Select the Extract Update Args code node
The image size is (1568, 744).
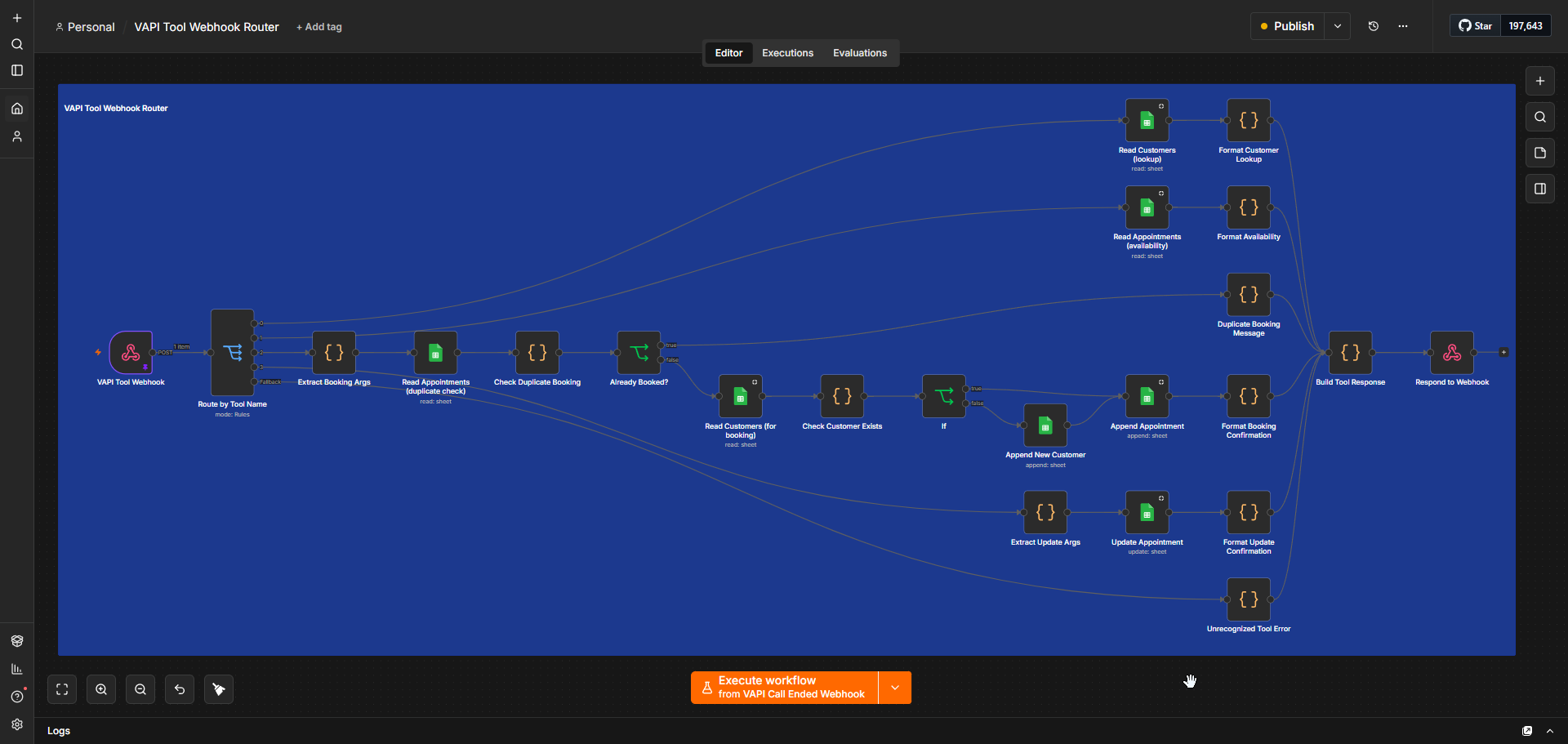pos(1045,512)
